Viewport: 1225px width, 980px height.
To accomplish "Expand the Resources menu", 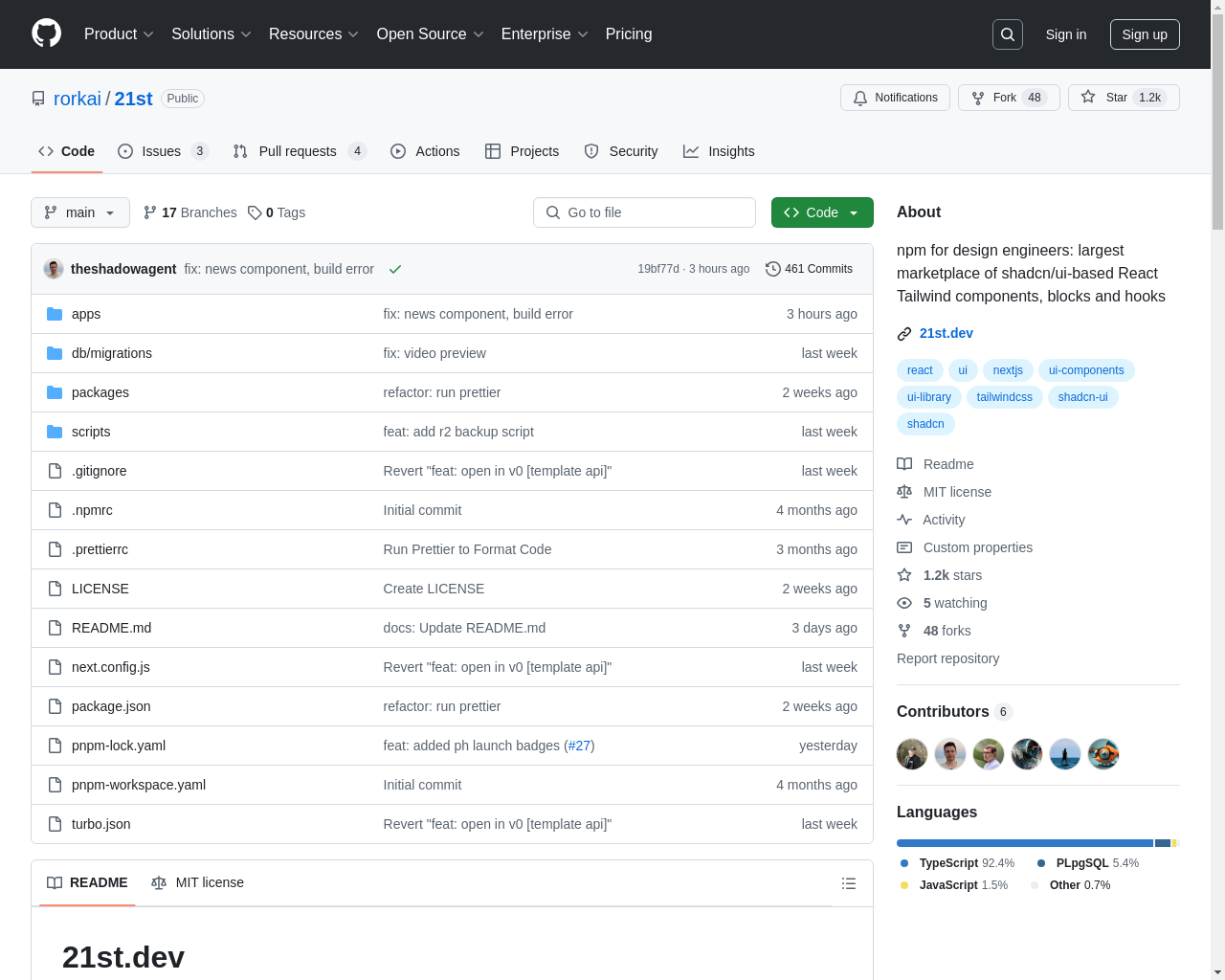I will 314,34.
